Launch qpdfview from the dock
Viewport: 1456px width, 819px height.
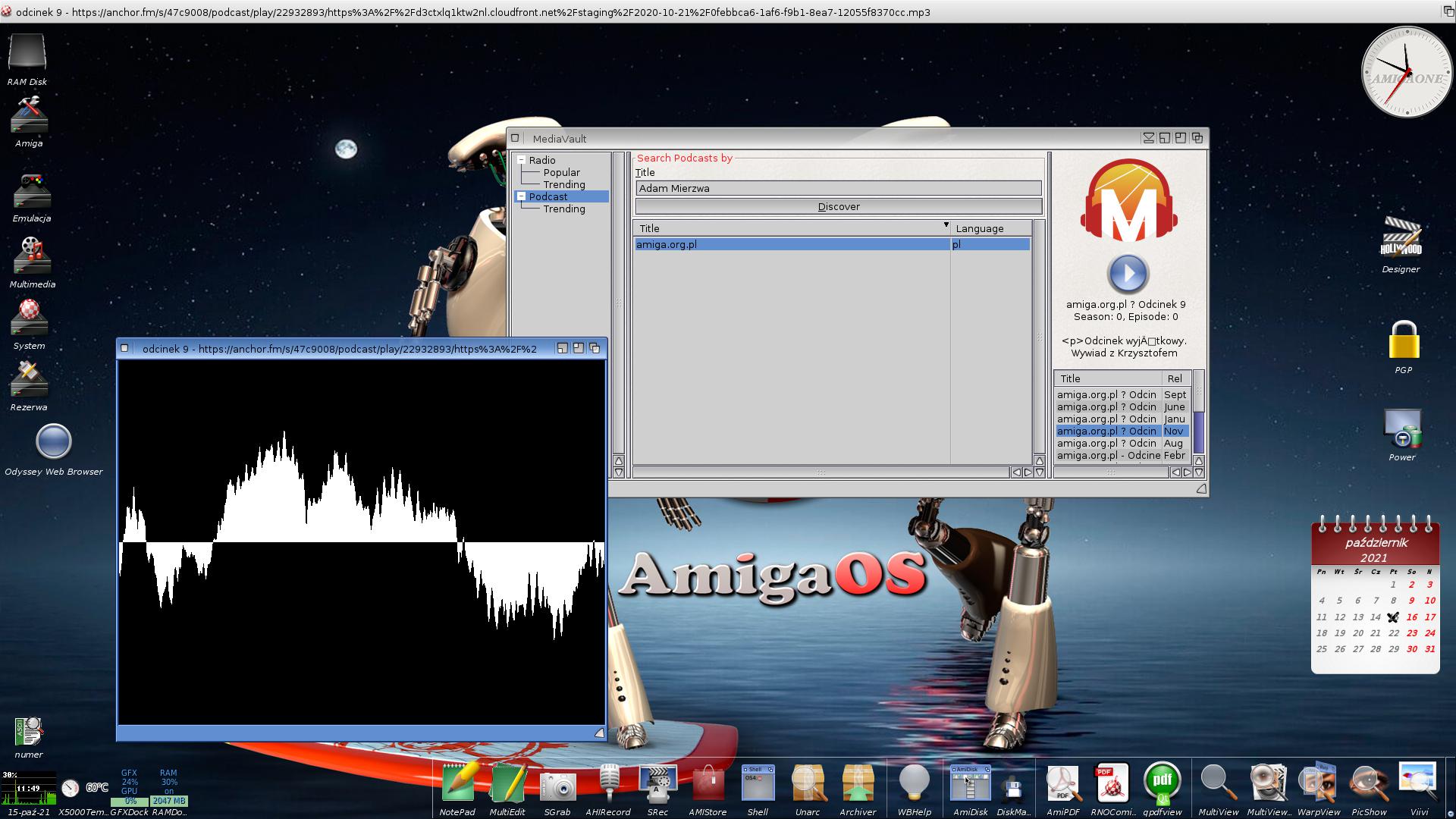point(1162,783)
